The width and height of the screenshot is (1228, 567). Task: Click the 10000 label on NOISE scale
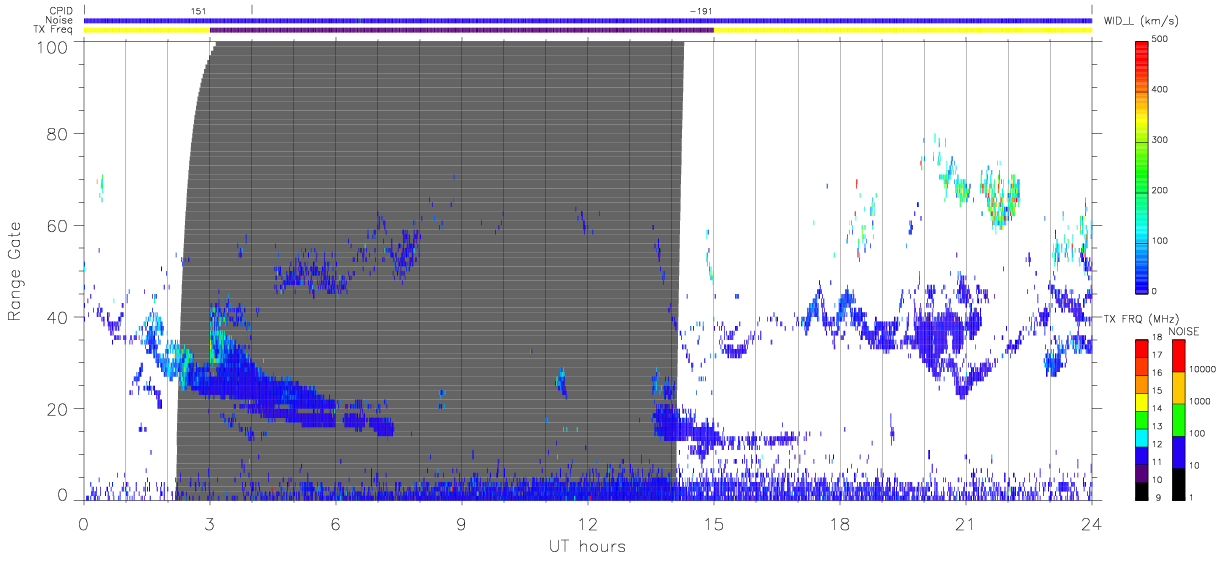(x=1201, y=369)
